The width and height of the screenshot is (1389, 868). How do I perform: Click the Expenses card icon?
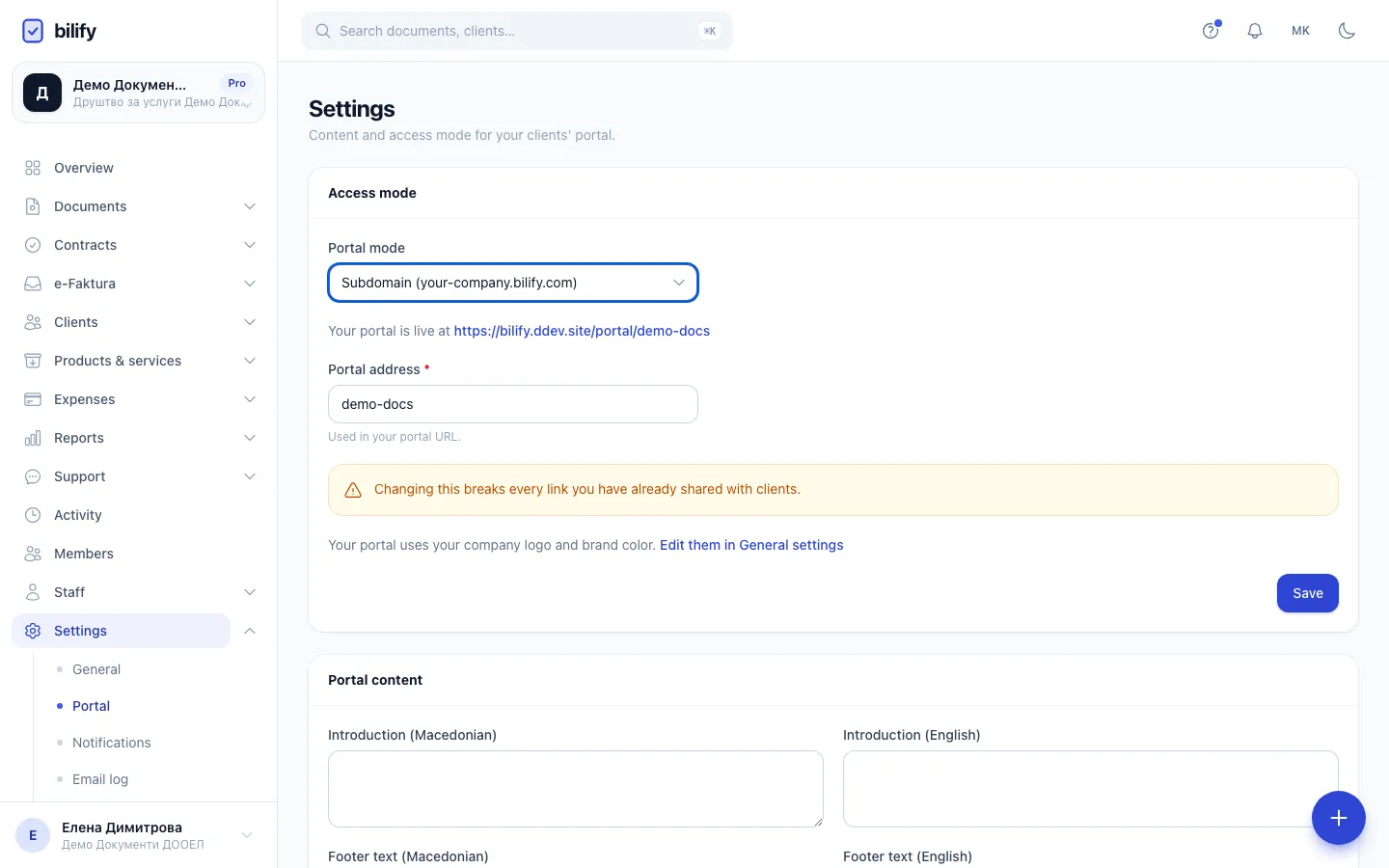[x=33, y=399]
